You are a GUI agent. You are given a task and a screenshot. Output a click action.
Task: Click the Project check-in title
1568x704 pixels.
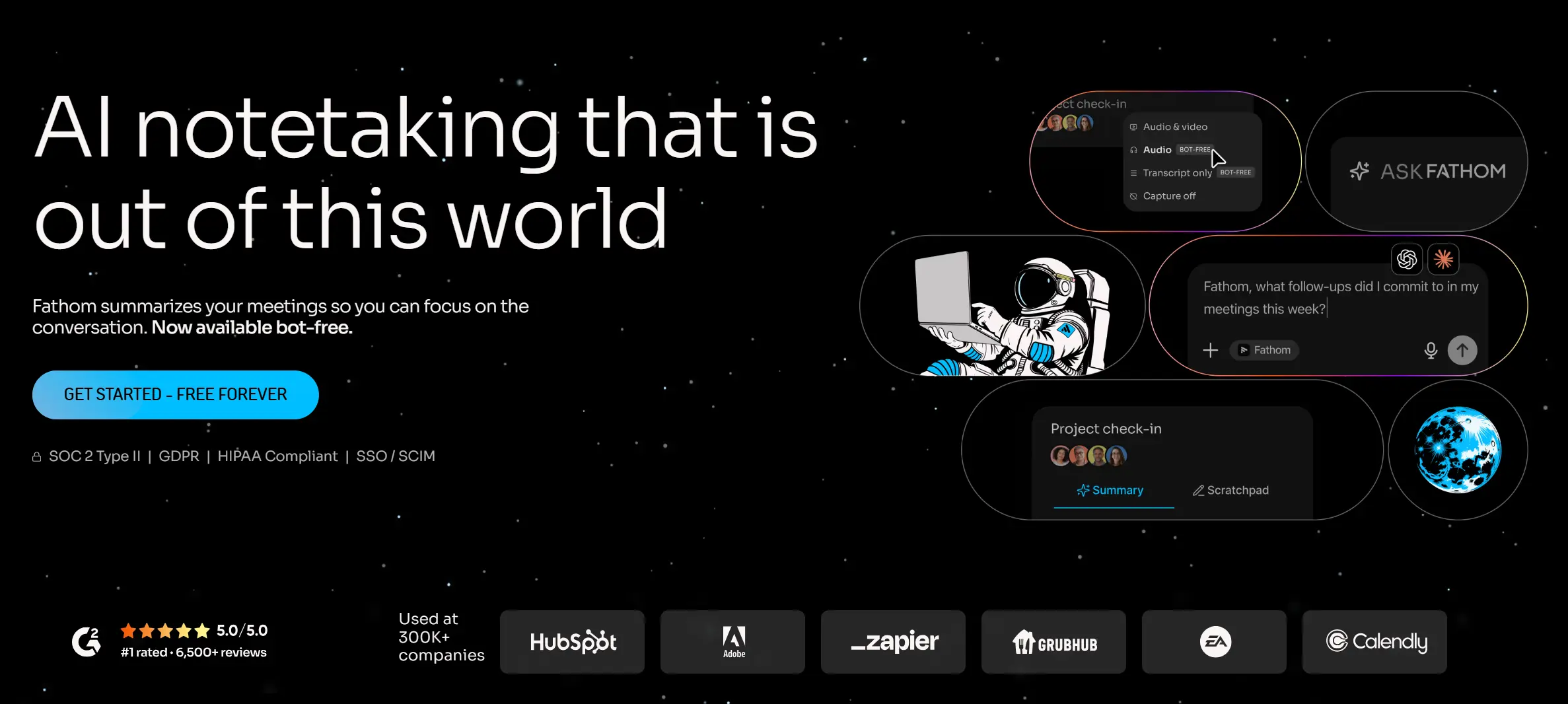tap(1106, 429)
